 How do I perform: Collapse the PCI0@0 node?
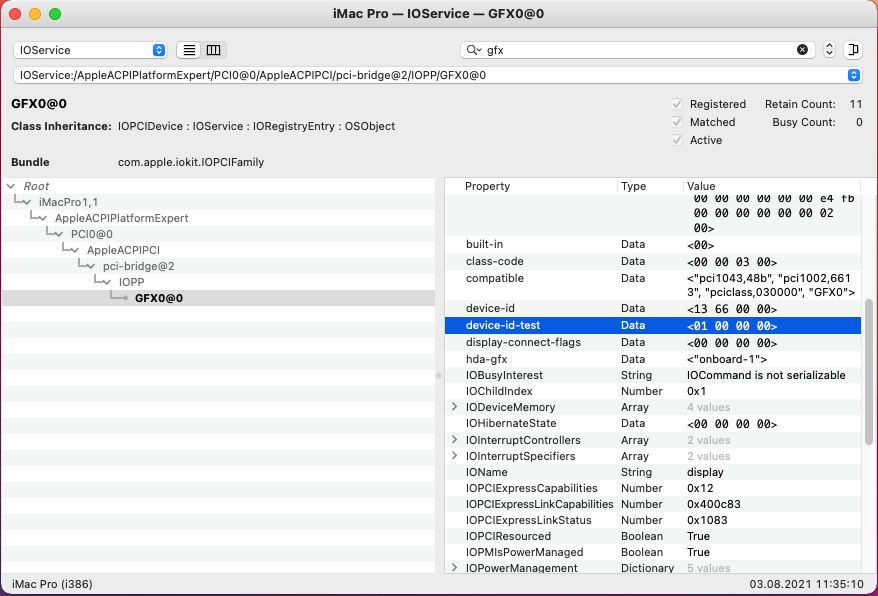[59, 234]
